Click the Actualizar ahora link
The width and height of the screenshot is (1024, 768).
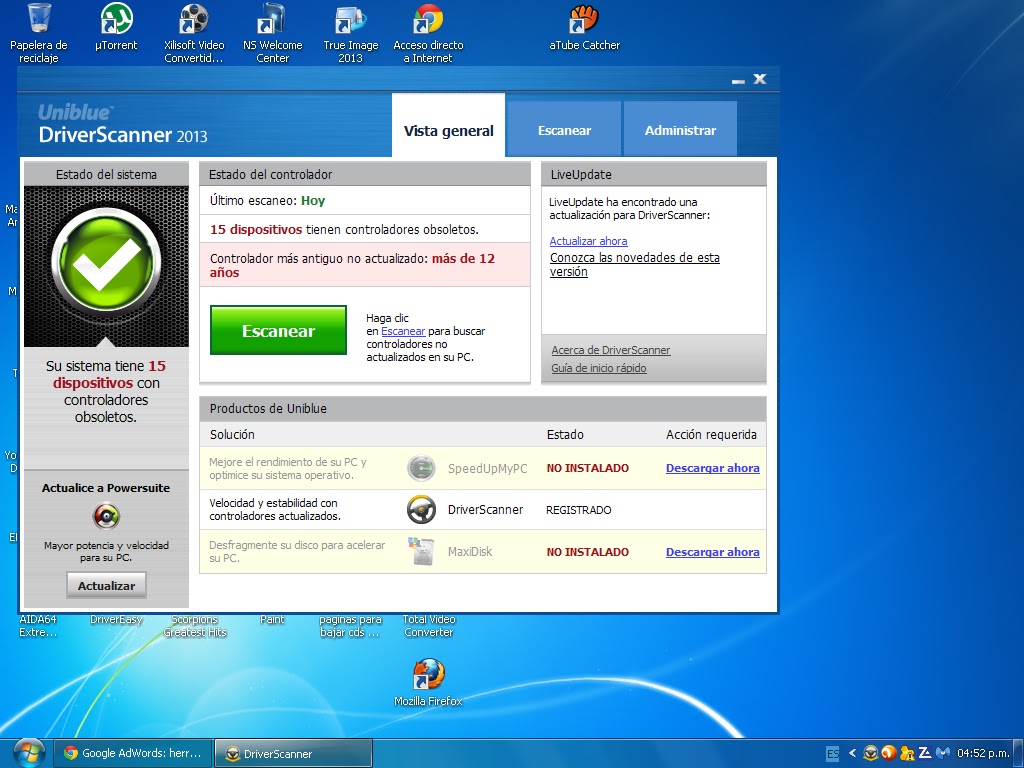(588, 241)
